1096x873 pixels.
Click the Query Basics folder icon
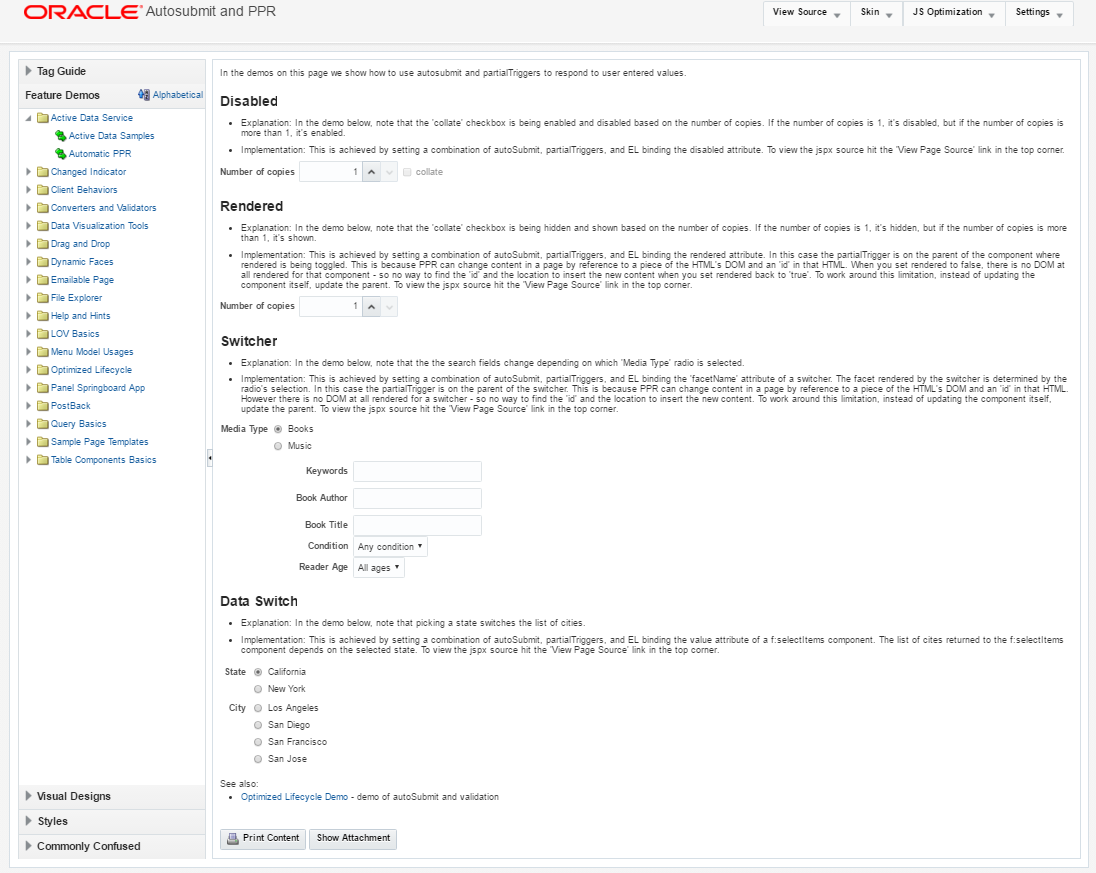coord(43,424)
